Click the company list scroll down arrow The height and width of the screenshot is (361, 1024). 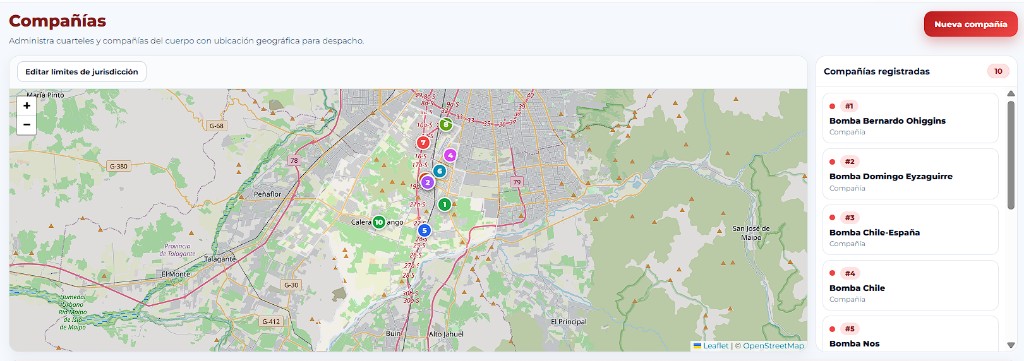pos(1011,345)
